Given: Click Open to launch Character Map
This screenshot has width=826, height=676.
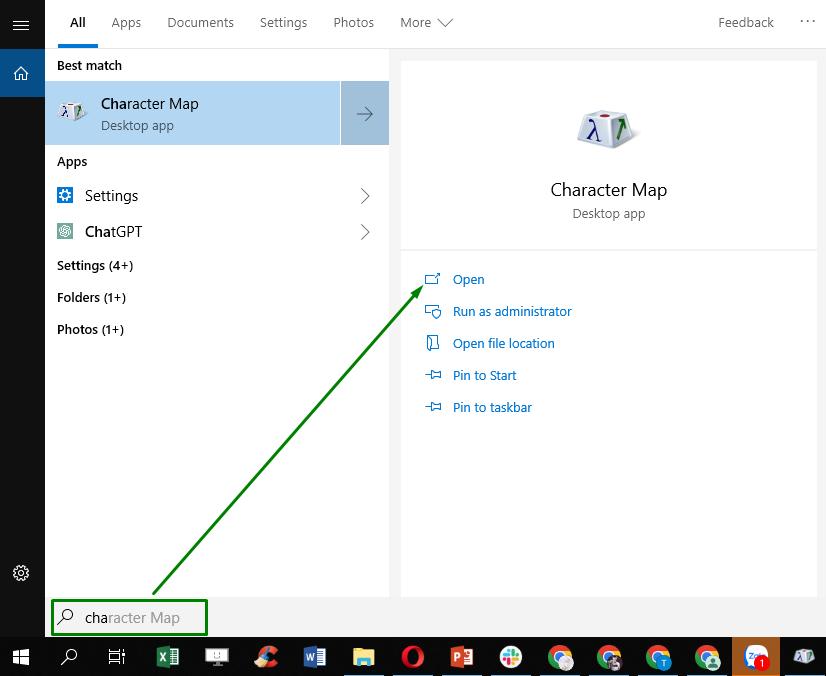Looking at the screenshot, I should click(468, 279).
